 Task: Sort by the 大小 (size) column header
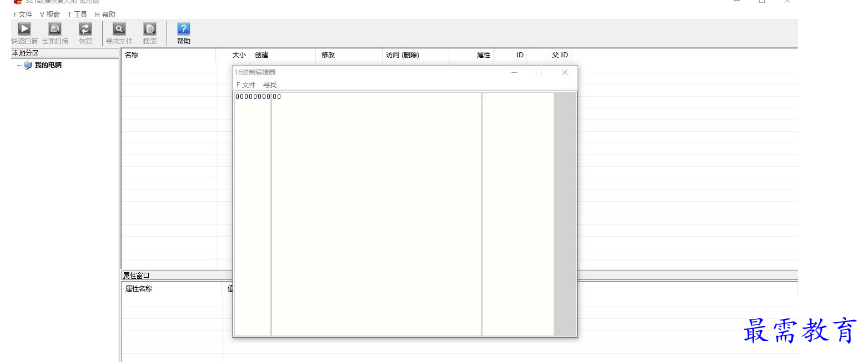pos(232,55)
